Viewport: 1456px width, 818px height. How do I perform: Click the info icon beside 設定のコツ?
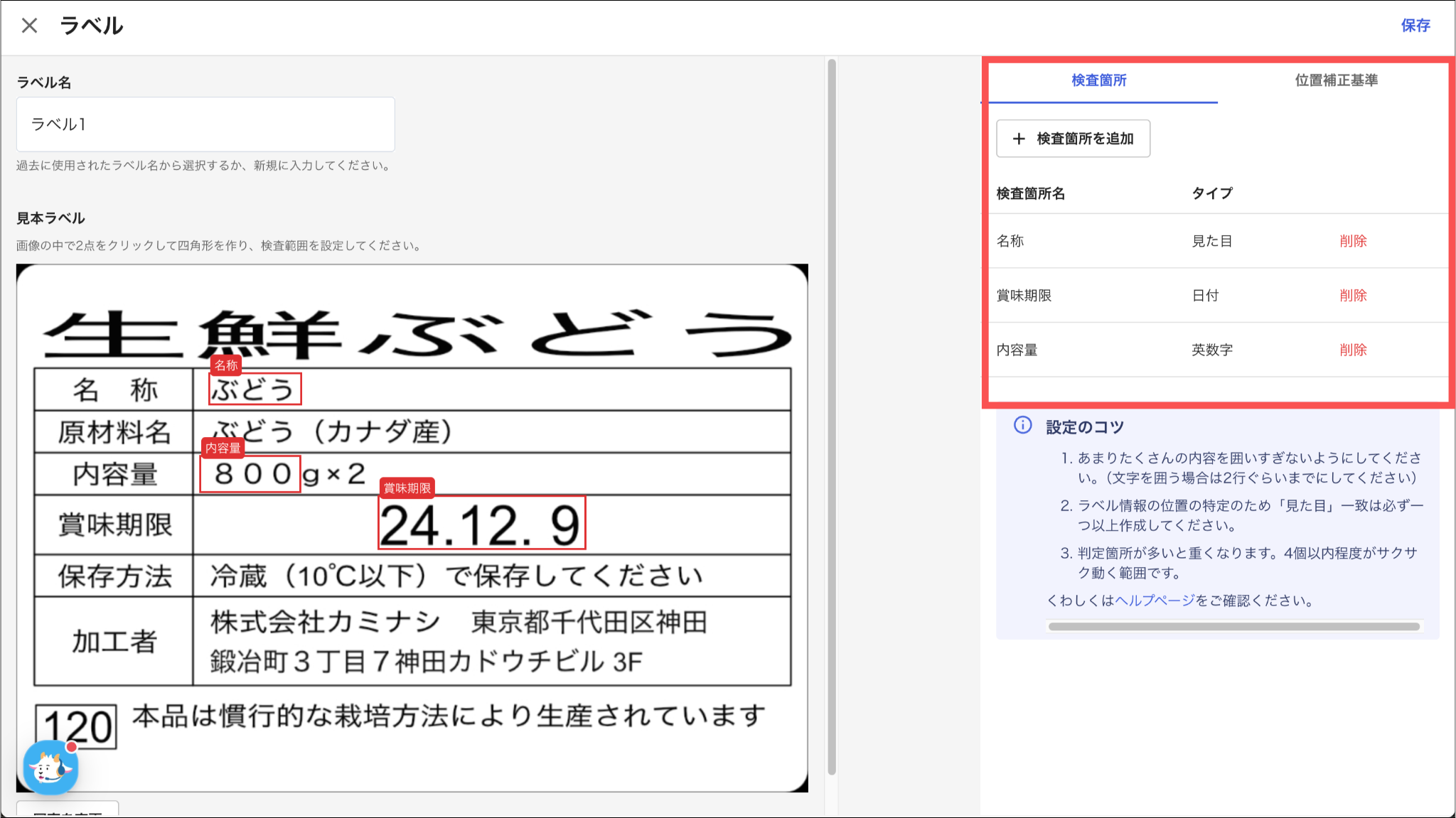click(x=1022, y=426)
